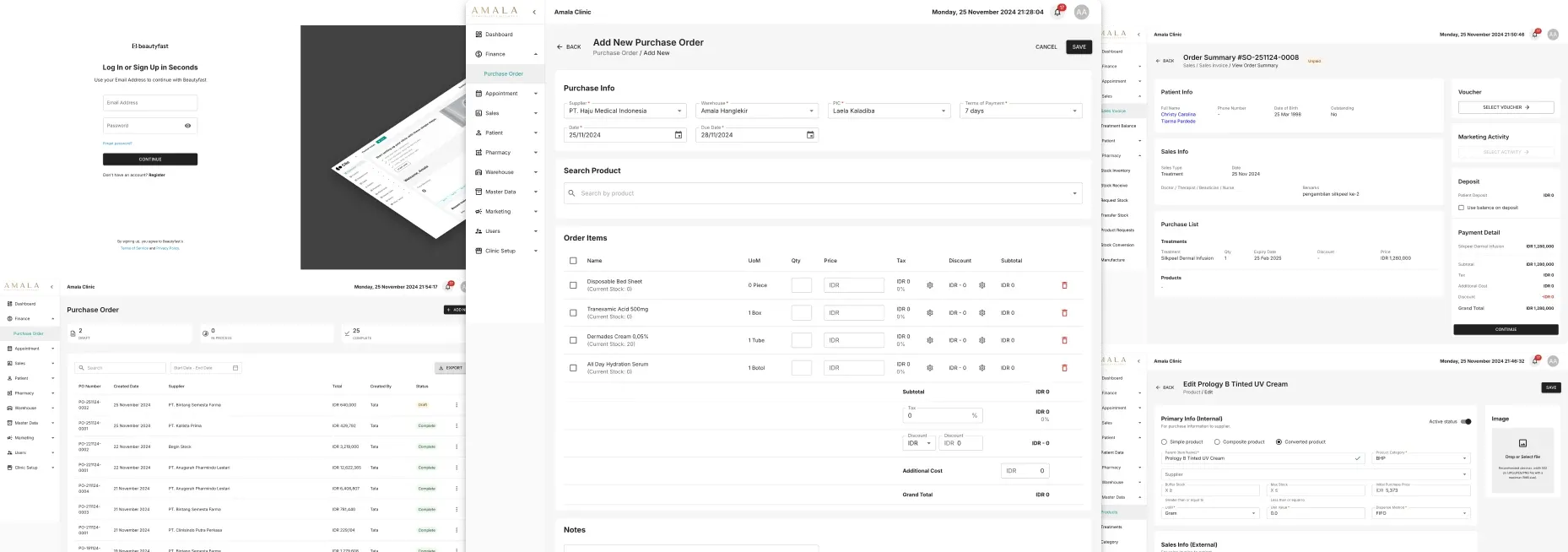
Task: Check the Disposable Bed Sheet row checkbox
Action: (573, 285)
